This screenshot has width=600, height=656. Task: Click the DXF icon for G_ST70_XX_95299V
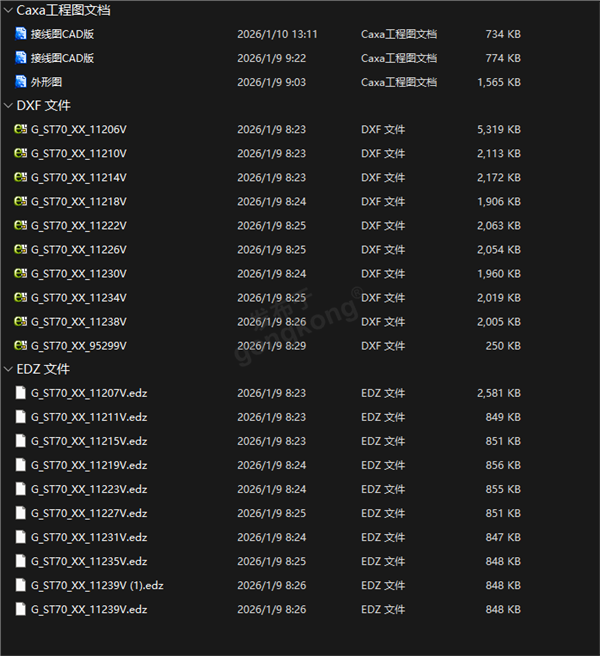point(20,346)
